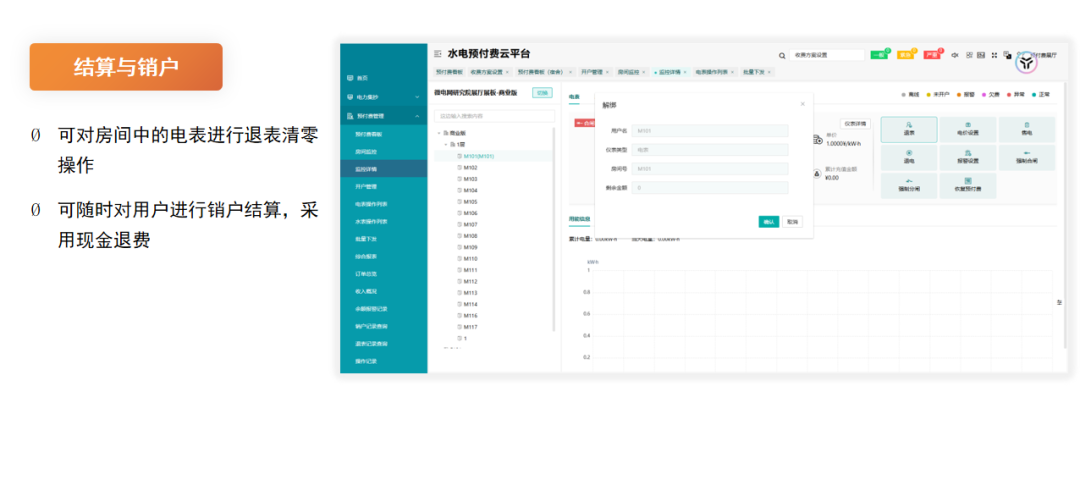Viewport: 1080px width, 480px height.
Task: Click the 取消 cancel button
Action: pos(792,222)
